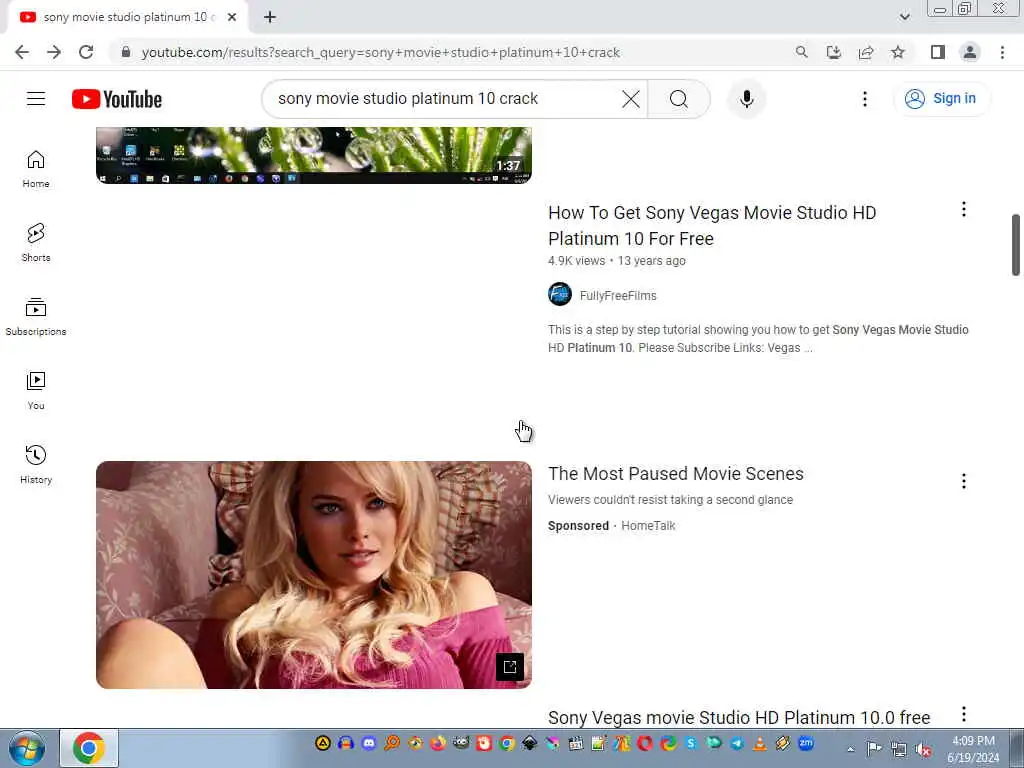Click the zoom magnifier icon in address bar

click(x=801, y=52)
